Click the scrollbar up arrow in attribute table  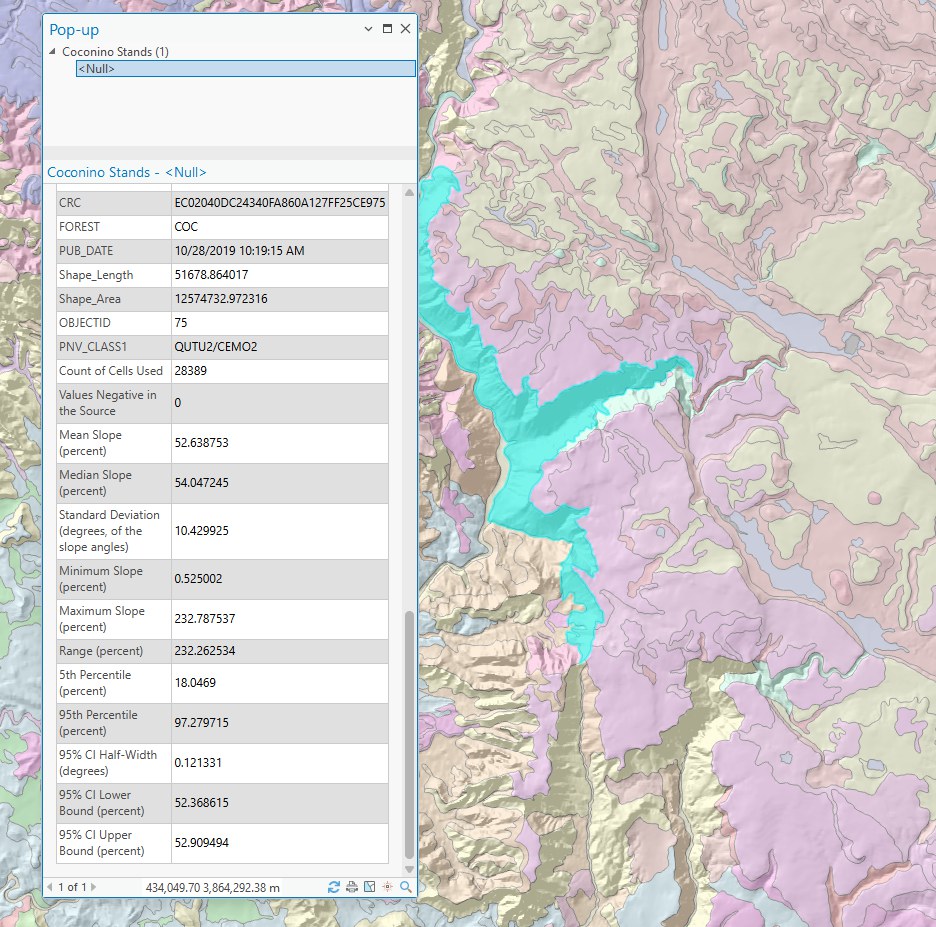[409, 193]
